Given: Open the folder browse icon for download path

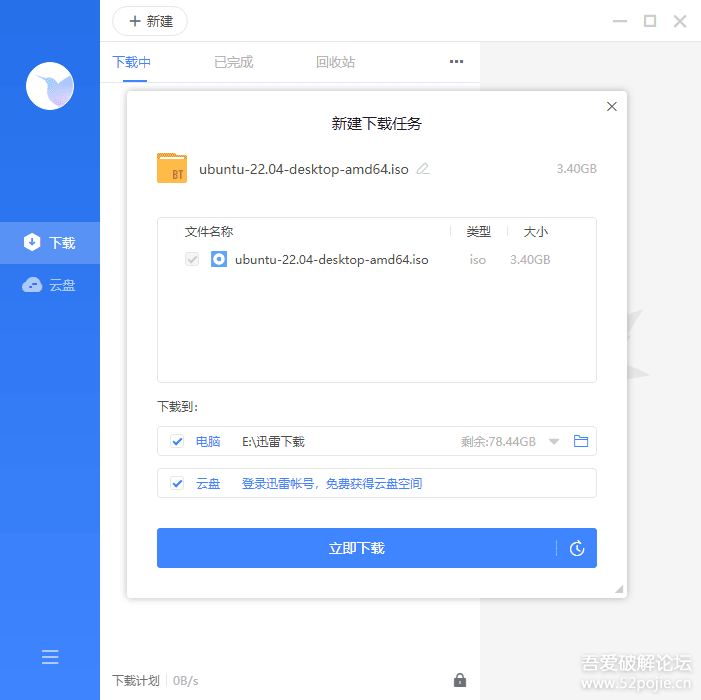Looking at the screenshot, I should point(581,441).
